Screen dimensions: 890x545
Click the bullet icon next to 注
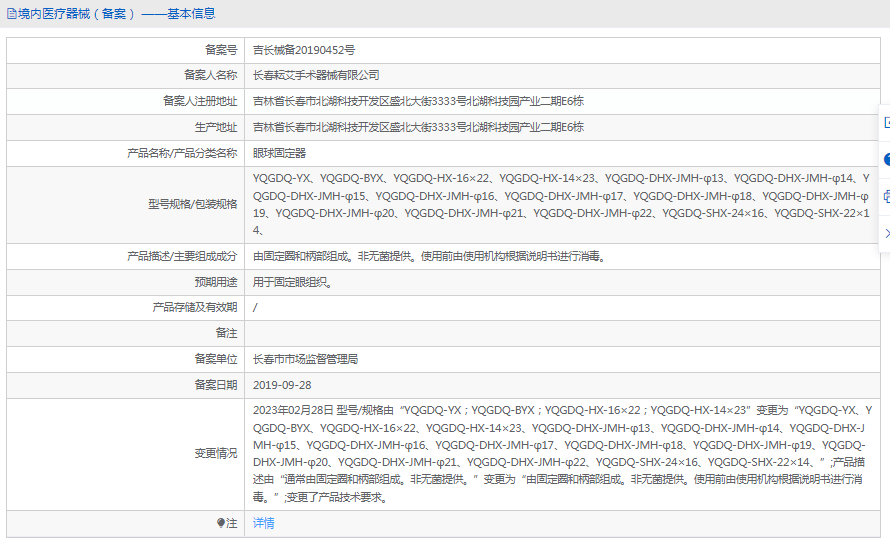pyautogui.click(x=221, y=523)
